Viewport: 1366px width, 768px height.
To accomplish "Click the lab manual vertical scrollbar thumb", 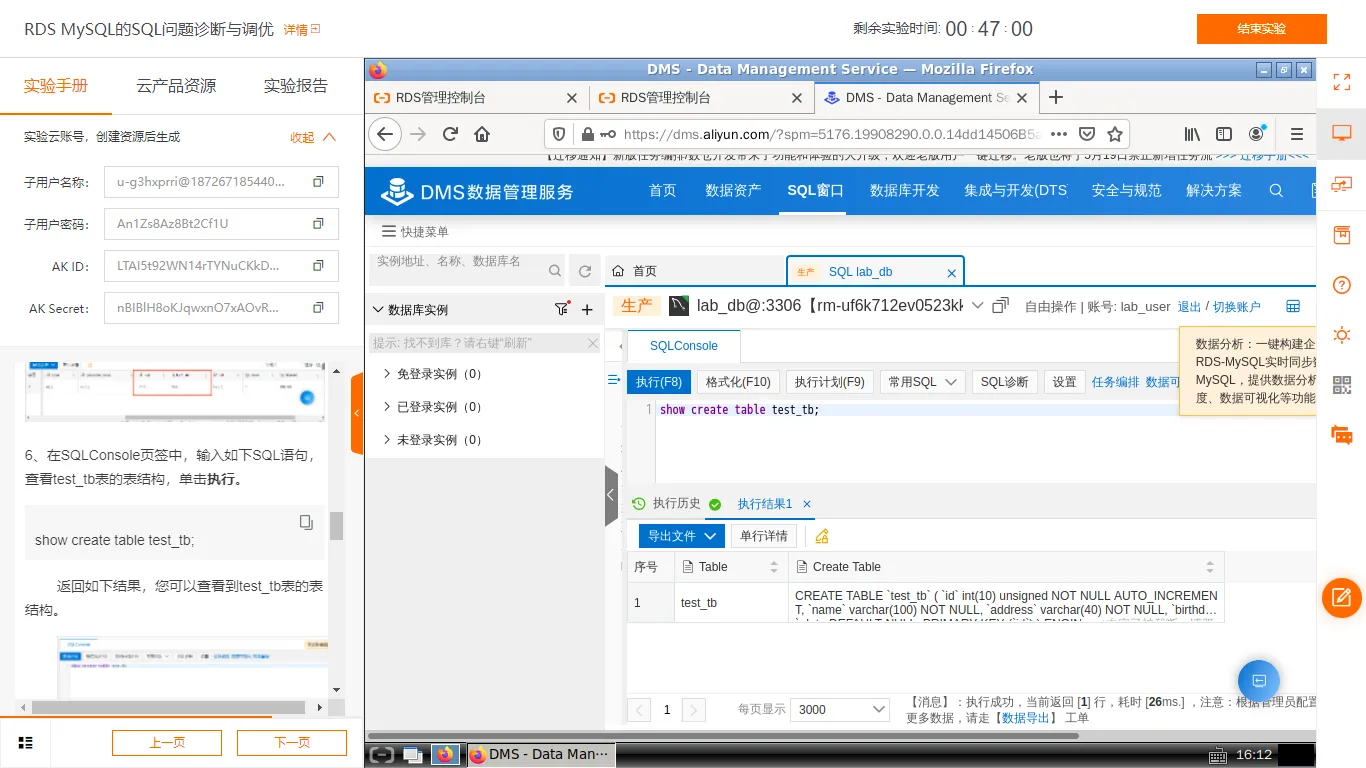I will pyautogui.click(x=337, y=526).
